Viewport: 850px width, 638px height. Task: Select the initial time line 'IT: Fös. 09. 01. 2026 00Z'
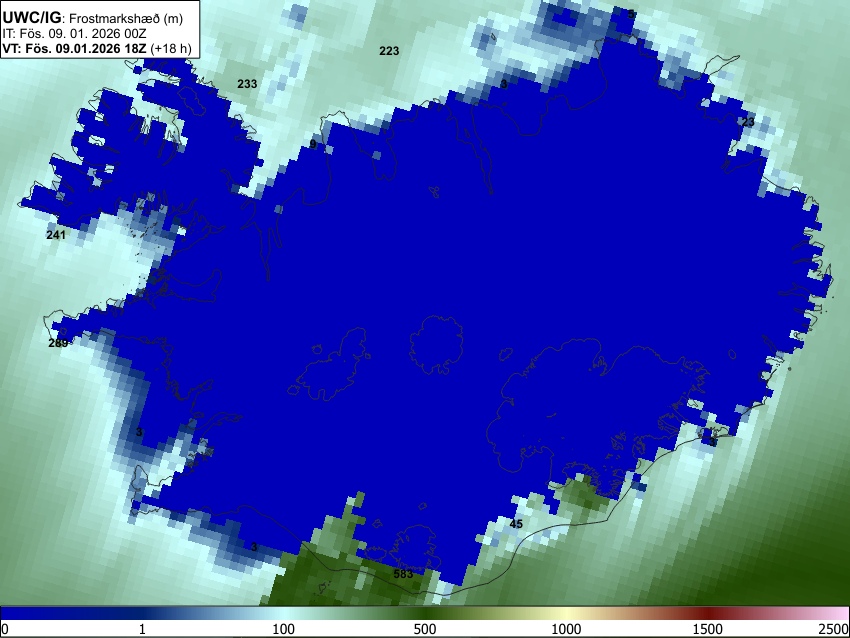(74, 34)
